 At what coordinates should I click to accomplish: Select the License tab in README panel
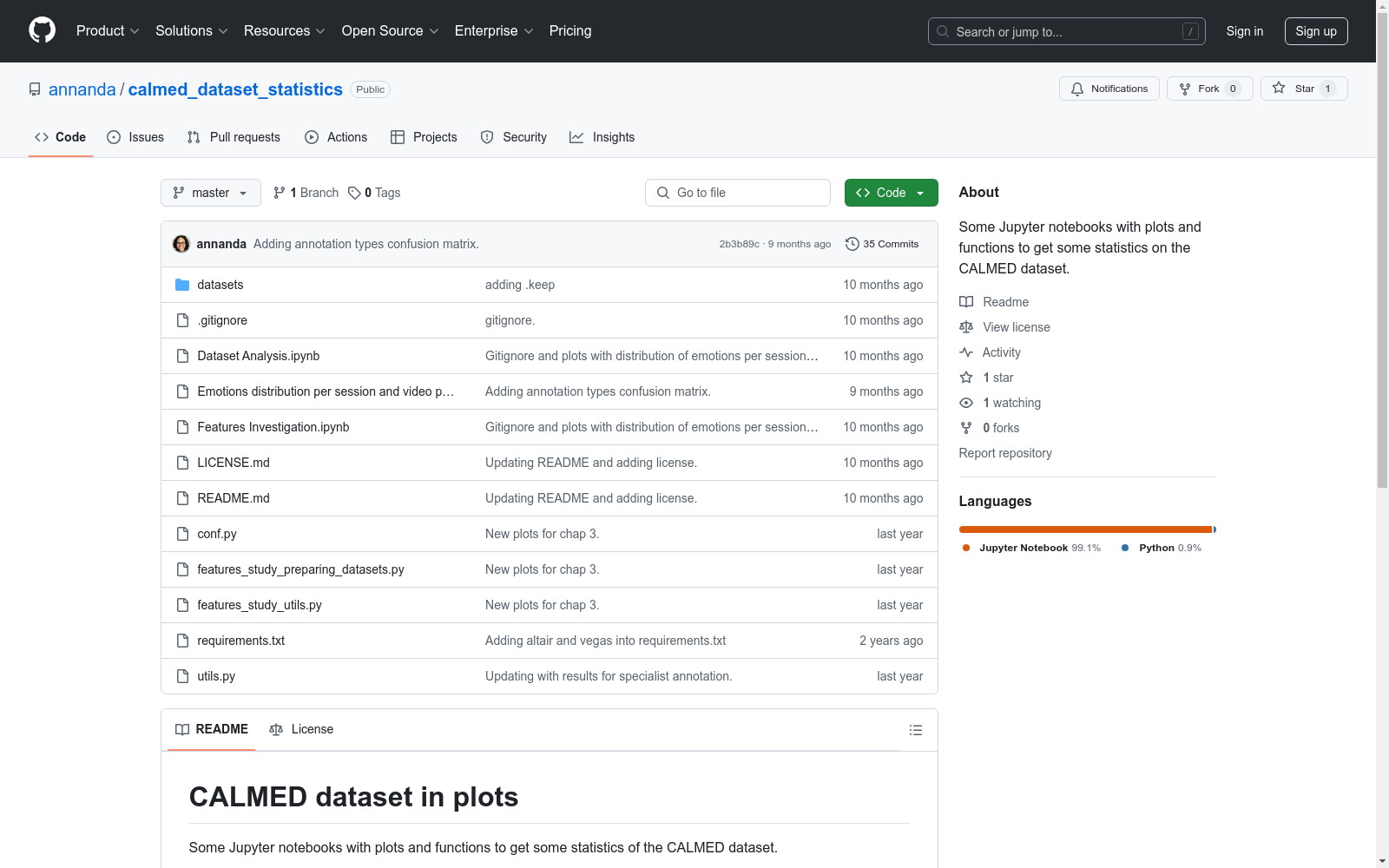click(301, 729)
